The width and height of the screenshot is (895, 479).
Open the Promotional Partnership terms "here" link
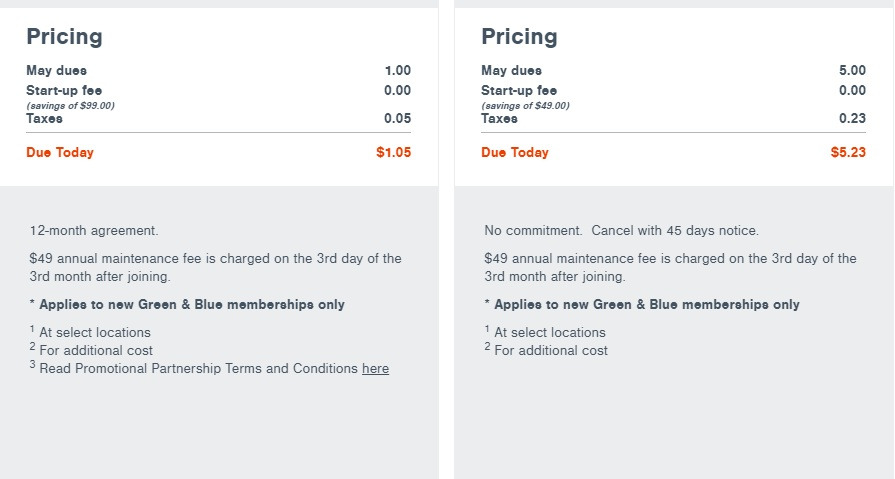(375, 369)
